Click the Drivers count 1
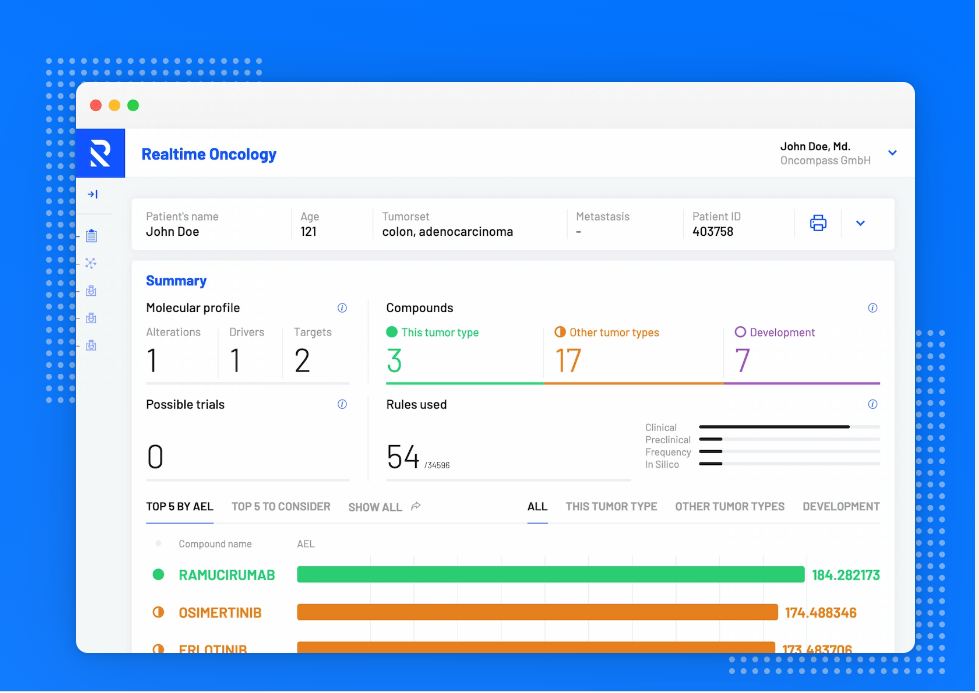Screen dimensions: 979x693 [235, 360]
